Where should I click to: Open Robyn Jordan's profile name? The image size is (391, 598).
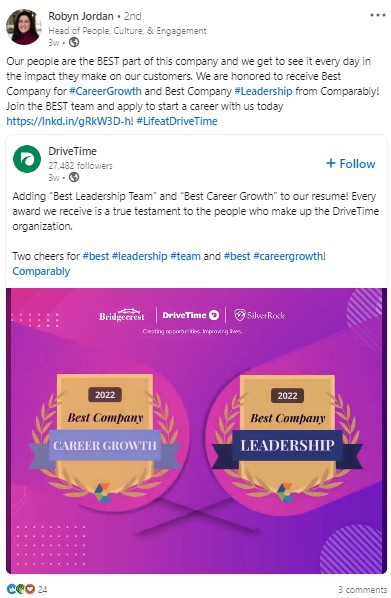coord(81,16)
